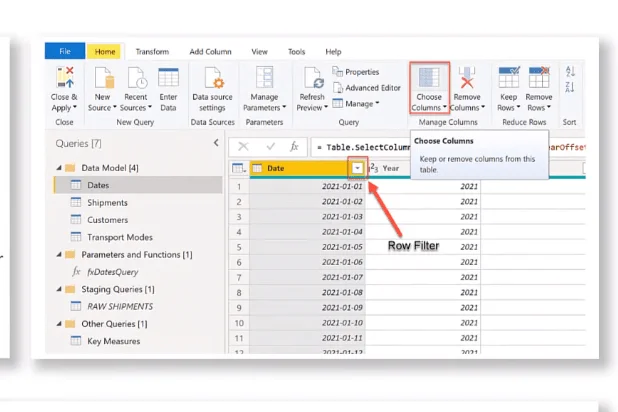Open the table options menu icon in the grid corner
618x412 pixels.
[239, 168]
